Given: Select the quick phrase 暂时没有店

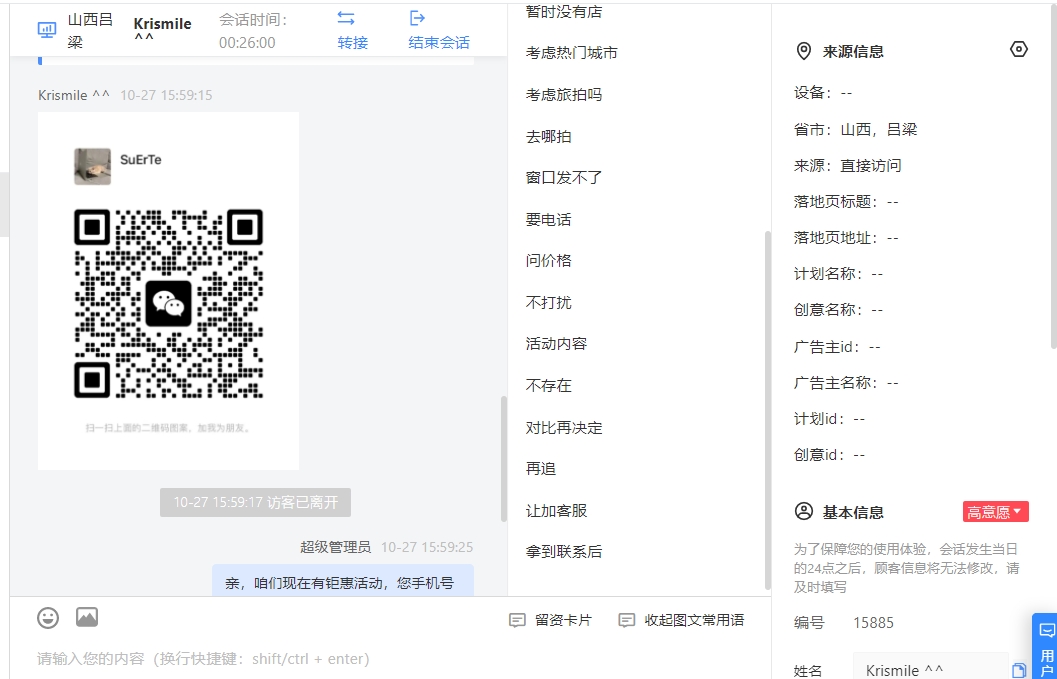Looking at the screenshot, I should pos(564,11).
